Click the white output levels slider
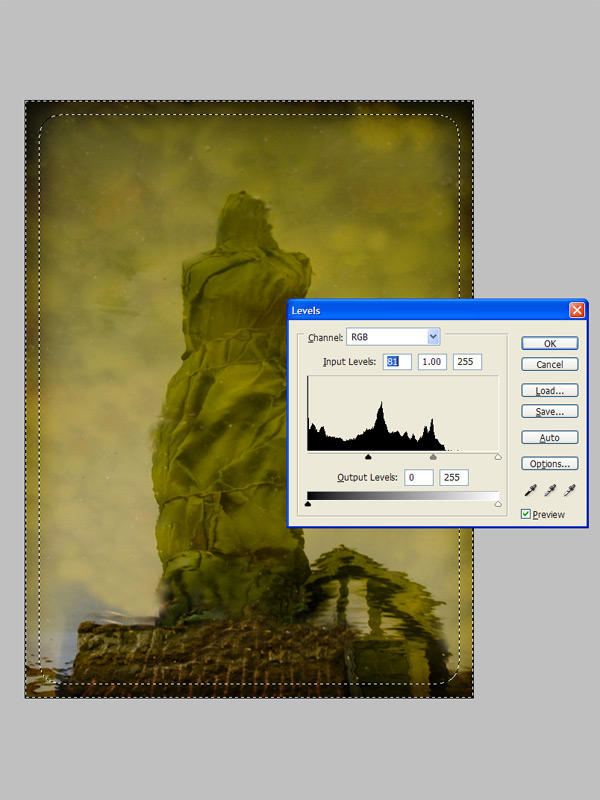 pyautogui.click(x=498, y=504)
